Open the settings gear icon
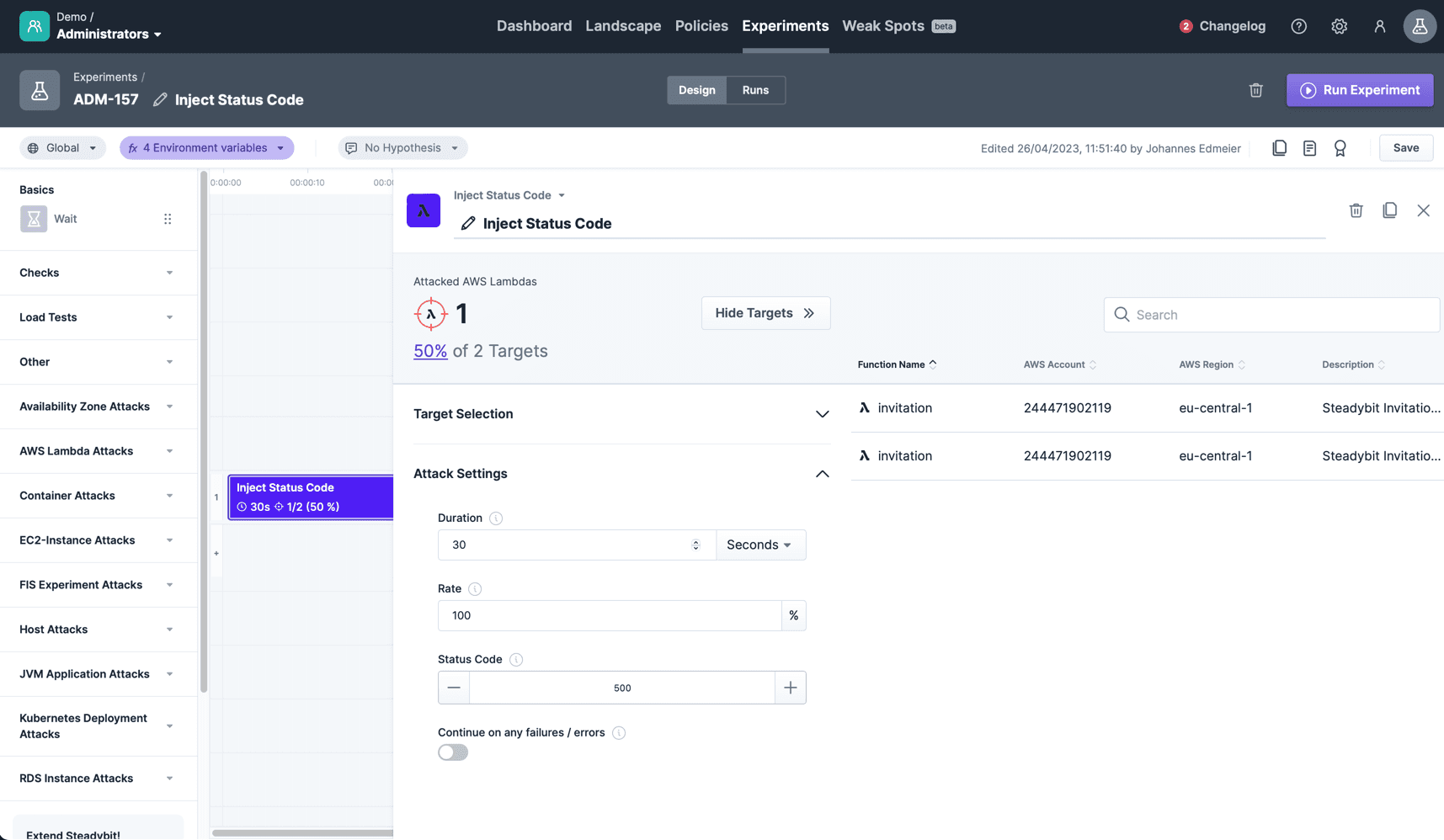This screenshot has height=840, width=1444. point(1340,26)
